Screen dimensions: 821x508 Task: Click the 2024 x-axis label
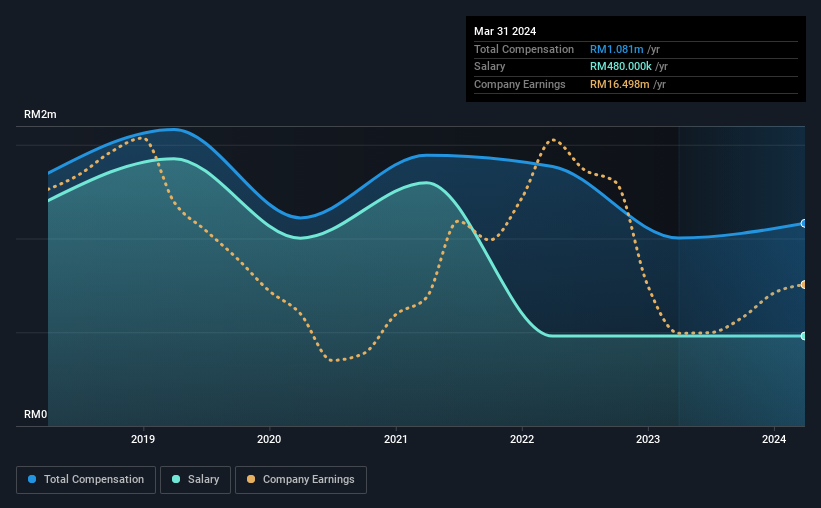click(774, 439)
